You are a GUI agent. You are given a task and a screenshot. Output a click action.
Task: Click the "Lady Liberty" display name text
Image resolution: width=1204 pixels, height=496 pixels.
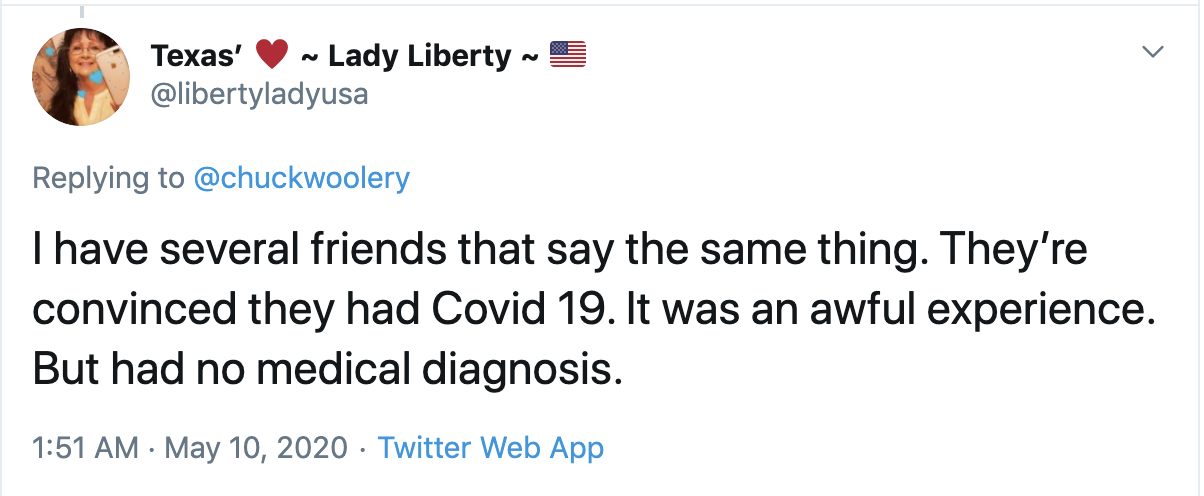point(419,56)
